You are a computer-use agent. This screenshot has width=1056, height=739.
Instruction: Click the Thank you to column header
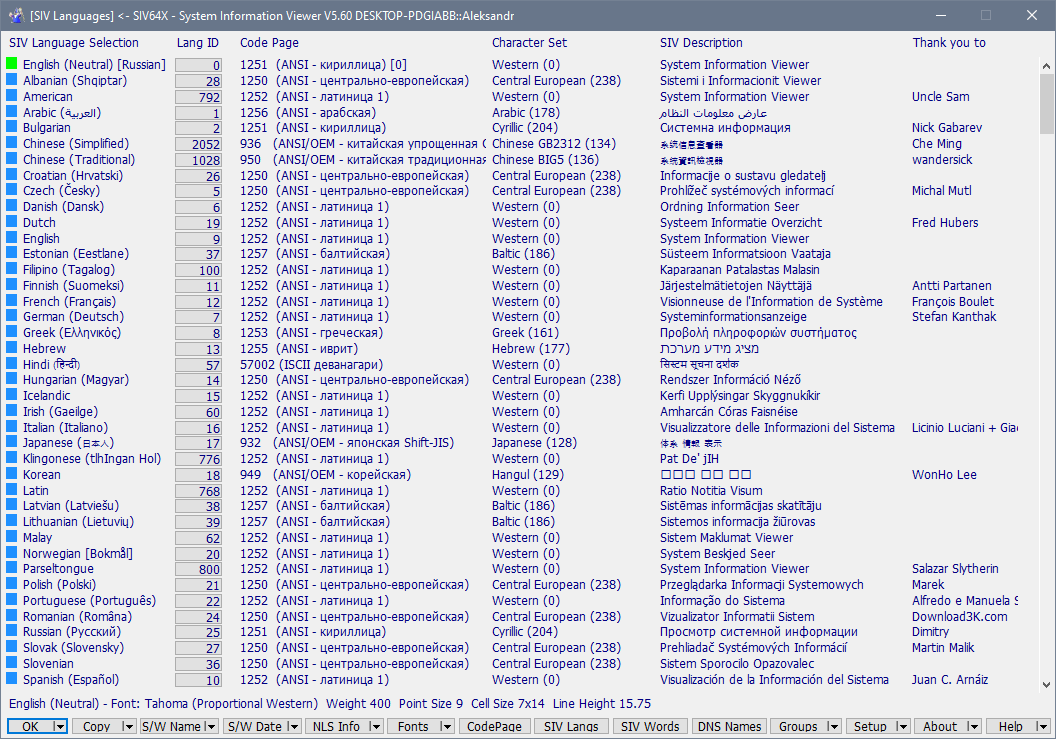(949, 42)
